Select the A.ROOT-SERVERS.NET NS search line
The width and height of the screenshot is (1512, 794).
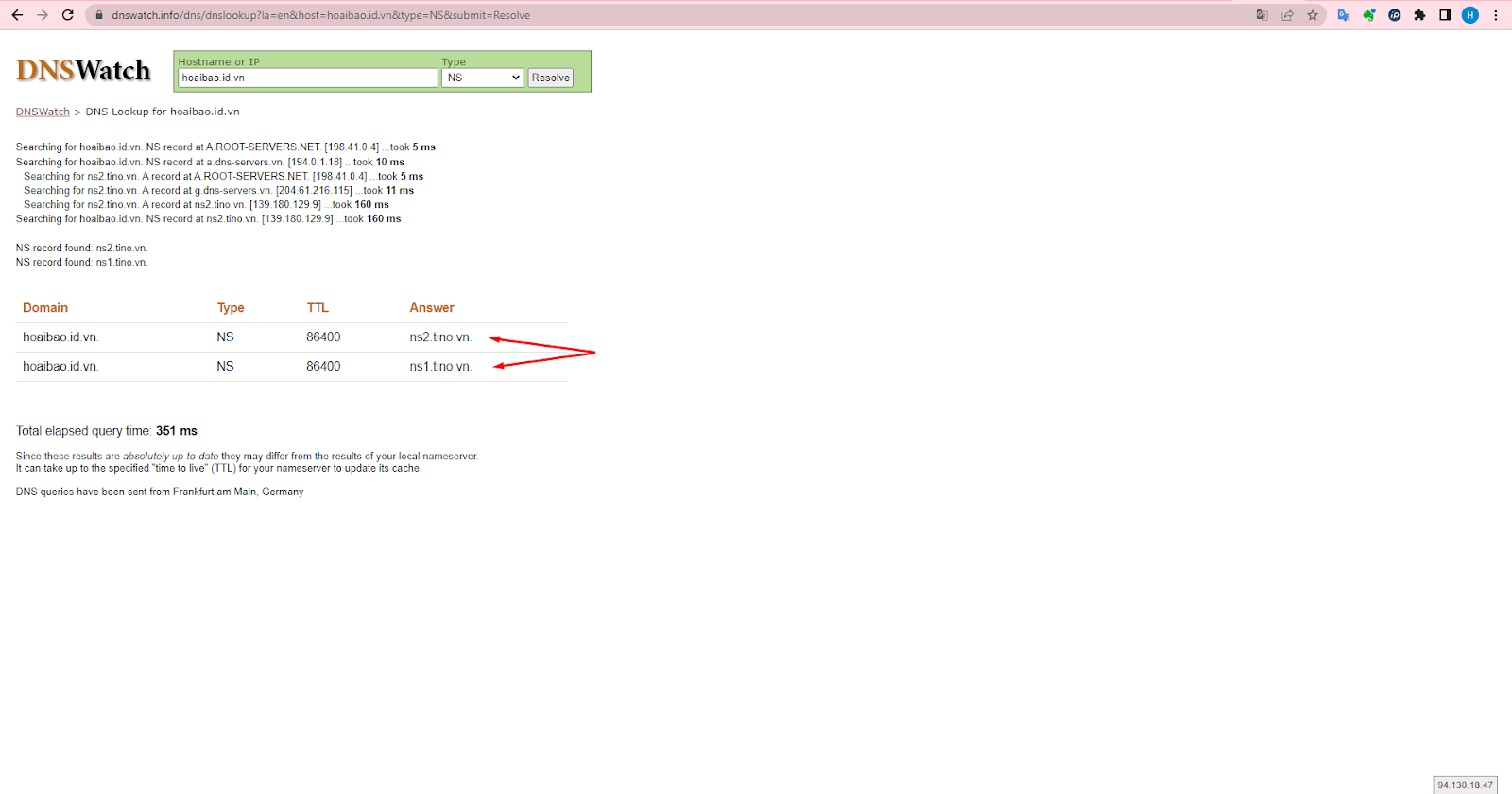pos(226,147)
